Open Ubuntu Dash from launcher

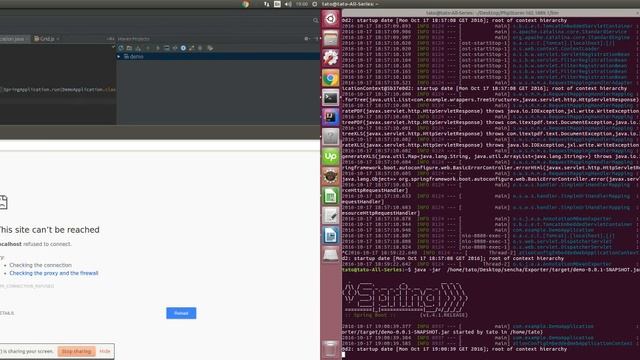(331, 19)
